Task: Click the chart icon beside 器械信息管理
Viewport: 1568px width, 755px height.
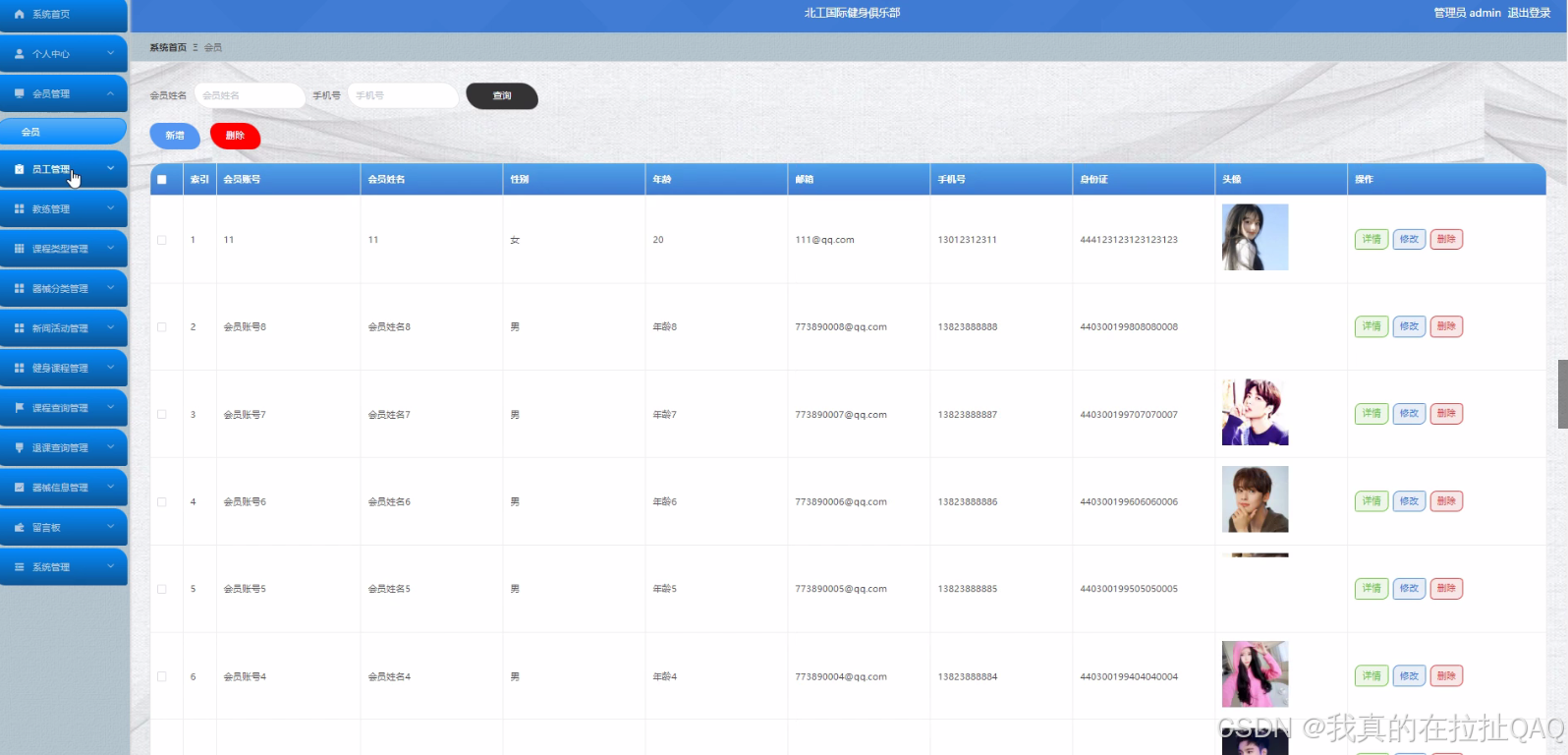Action: pos(19,488)
